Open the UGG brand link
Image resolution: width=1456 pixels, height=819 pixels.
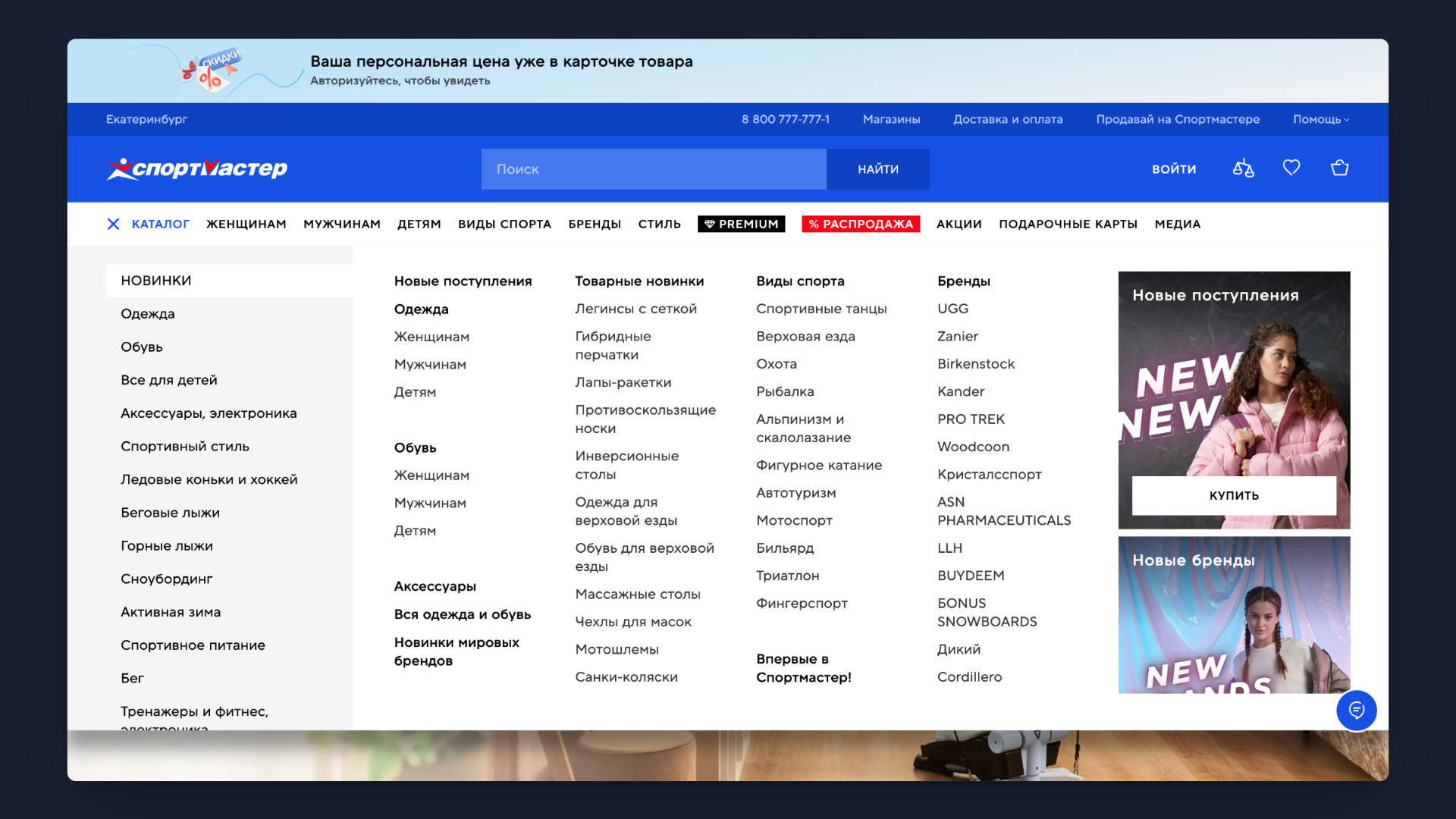point(952,309)
